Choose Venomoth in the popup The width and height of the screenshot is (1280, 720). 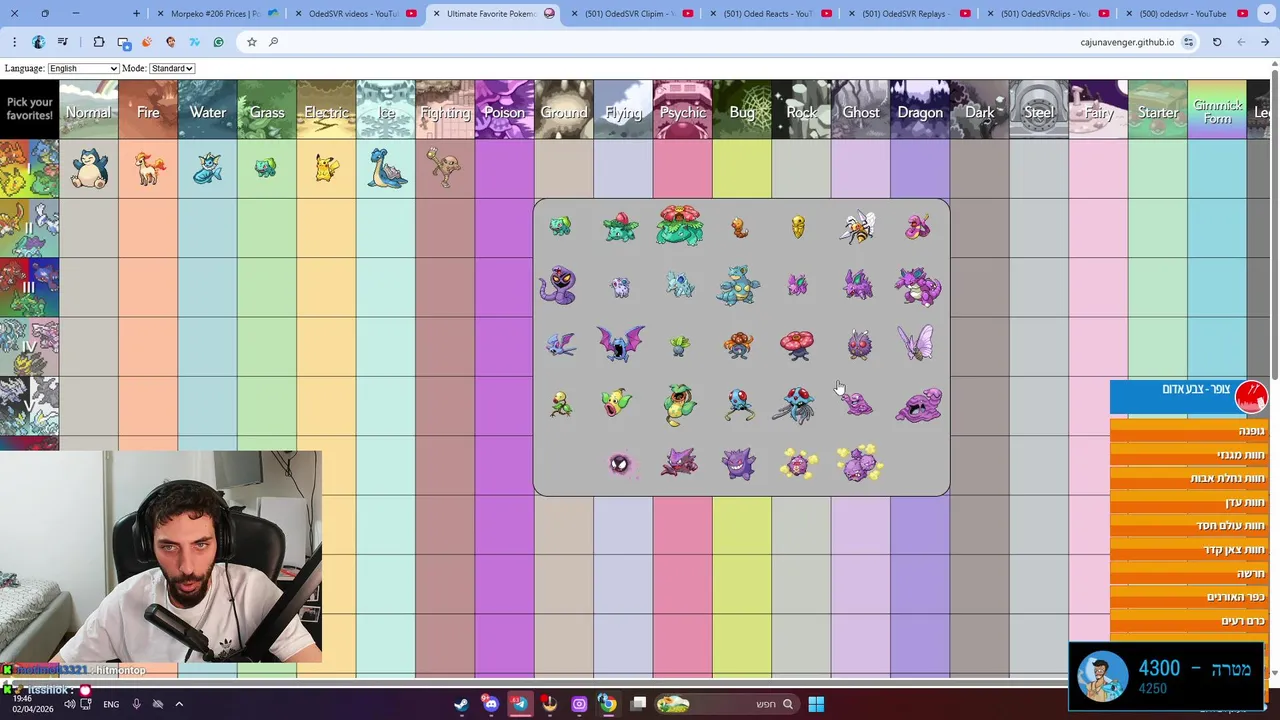[x=917, y=343]
